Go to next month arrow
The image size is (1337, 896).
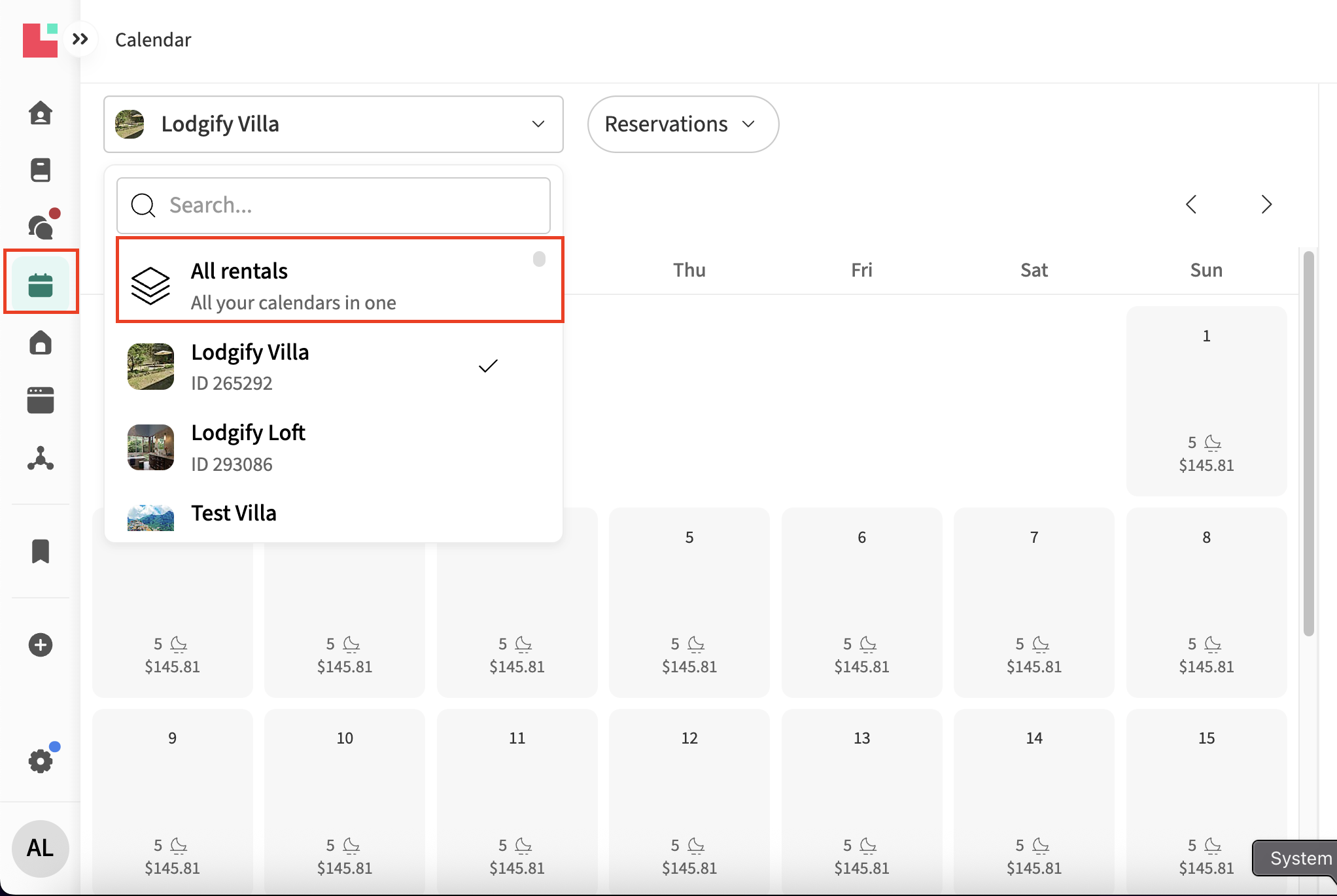(1266, 205)
